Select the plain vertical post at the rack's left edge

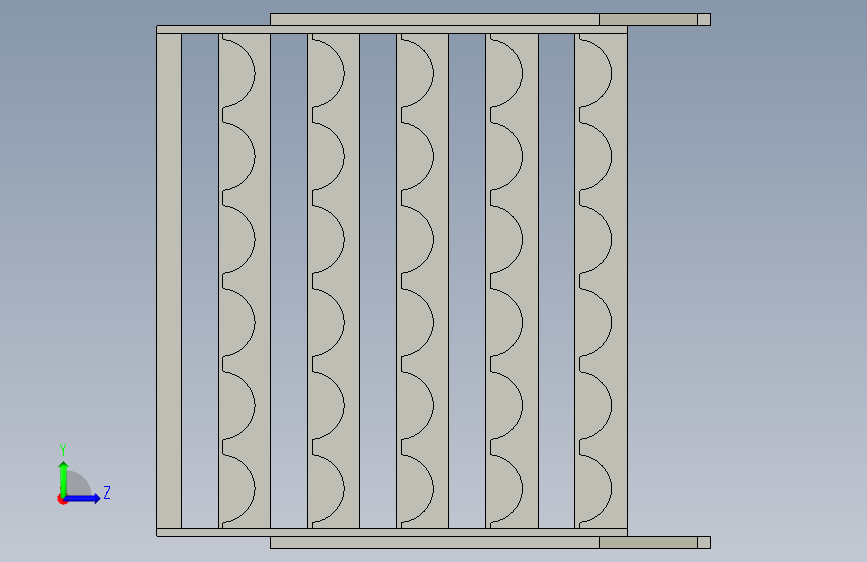pos(169,281)
